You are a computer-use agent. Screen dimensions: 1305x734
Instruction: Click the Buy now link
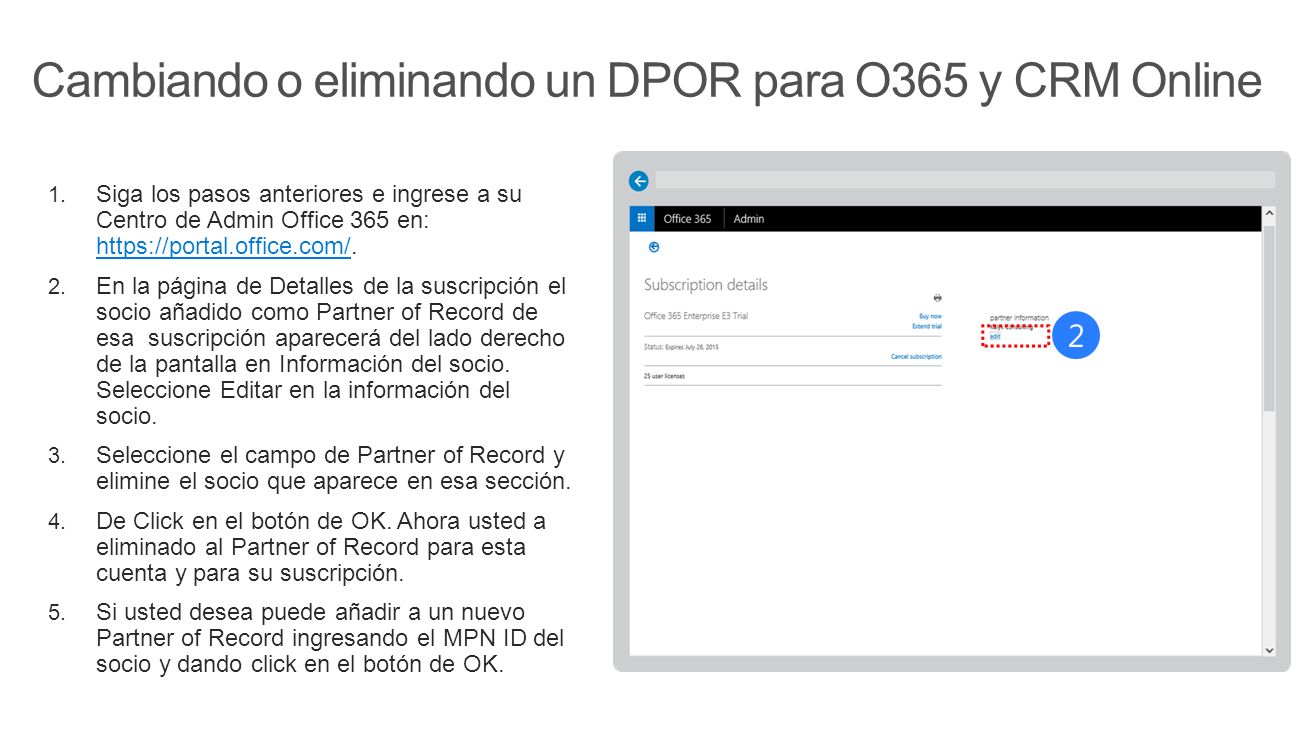(930, 316)
